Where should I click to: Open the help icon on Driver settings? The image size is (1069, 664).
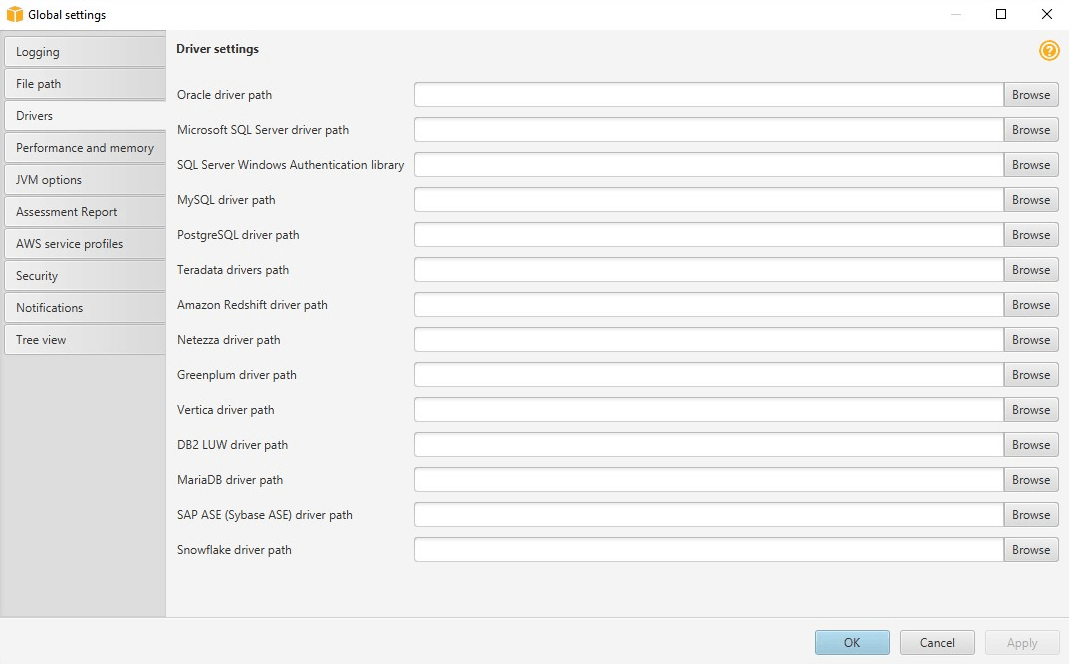pyautogui.click(x=1048, y=50)
